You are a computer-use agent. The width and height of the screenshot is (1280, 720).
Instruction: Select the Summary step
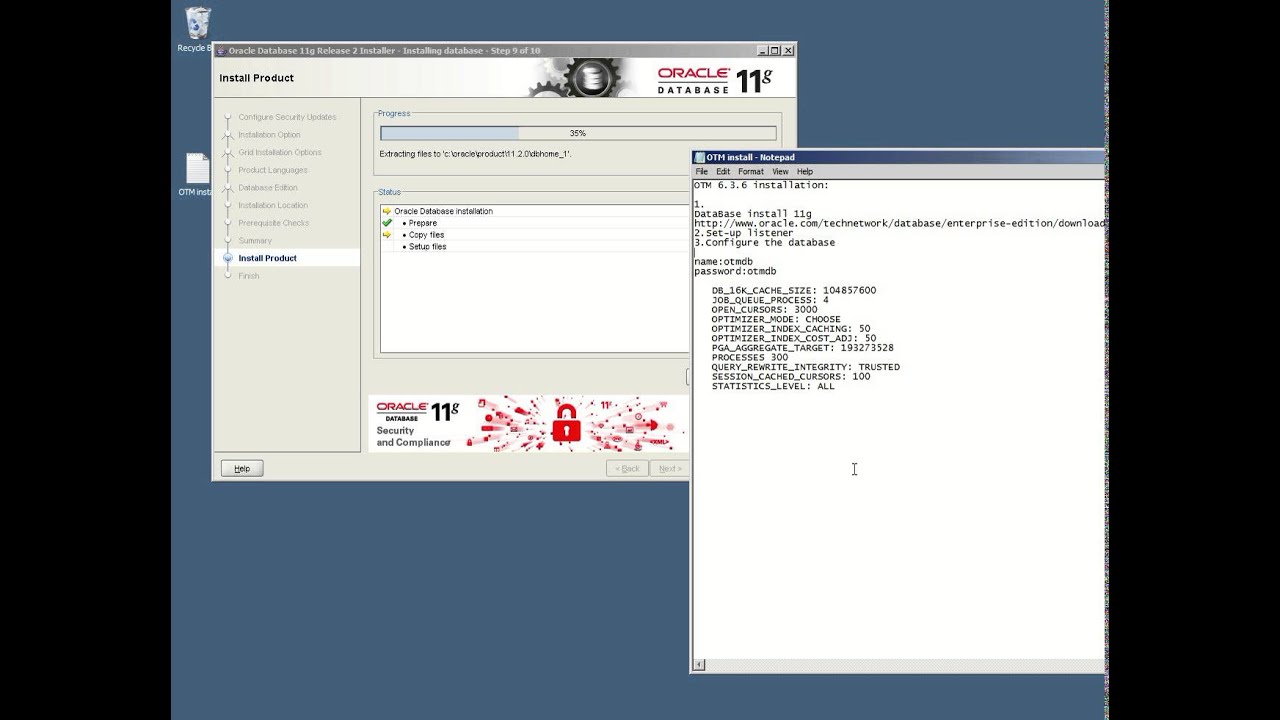pyautogui.click(x=255, y=241)
